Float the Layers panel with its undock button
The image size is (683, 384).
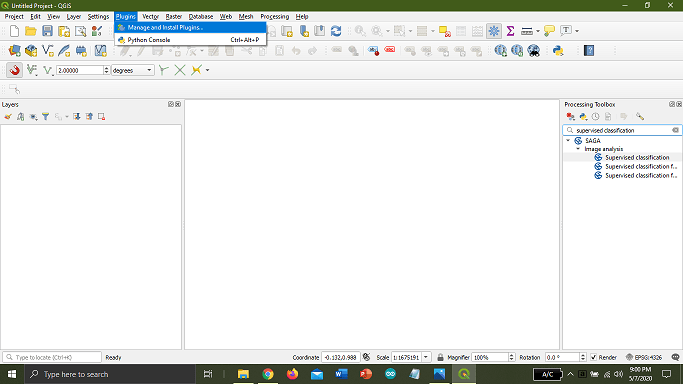point(171,104)
